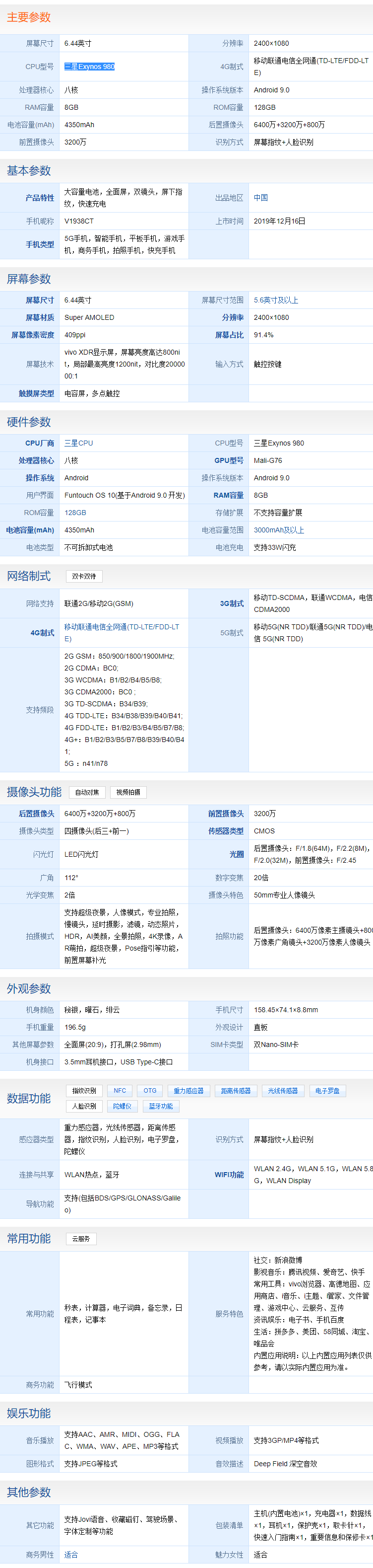The width and height of the screenshot is (373, 1568).
Task: Click the 50mm专业人像镜头 value
Action: 284,895
